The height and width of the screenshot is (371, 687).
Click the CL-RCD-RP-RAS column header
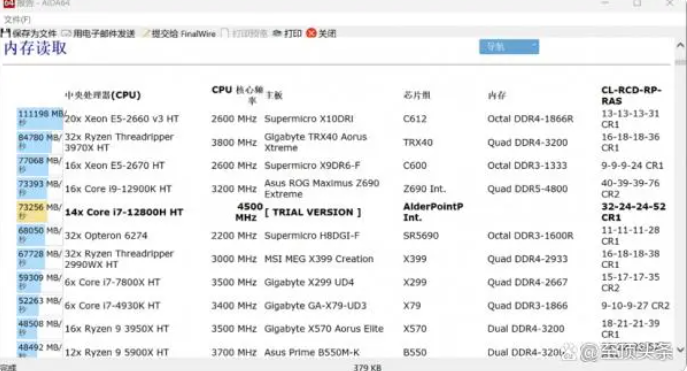[631, 95]
